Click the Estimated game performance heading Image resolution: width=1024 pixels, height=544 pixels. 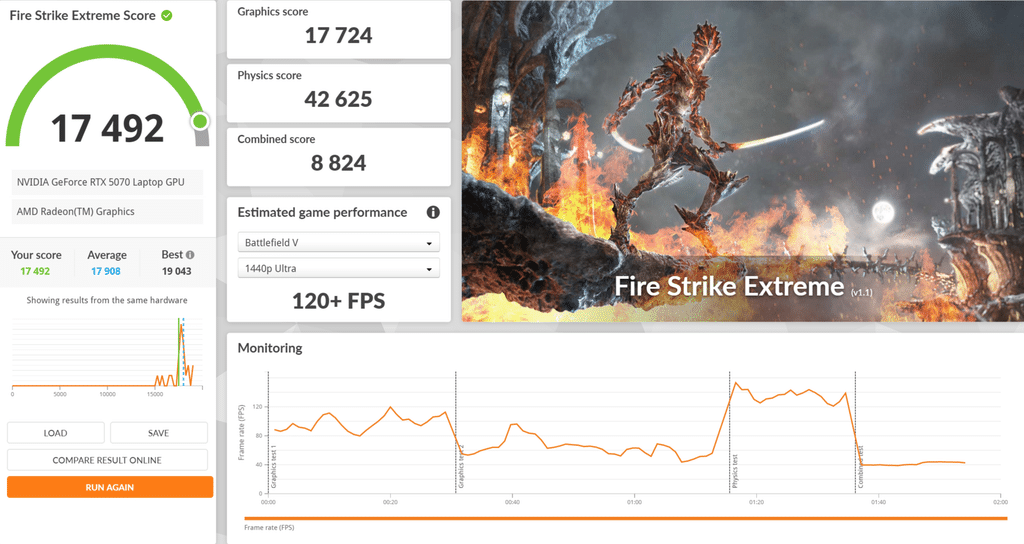(x=322, y=212)
